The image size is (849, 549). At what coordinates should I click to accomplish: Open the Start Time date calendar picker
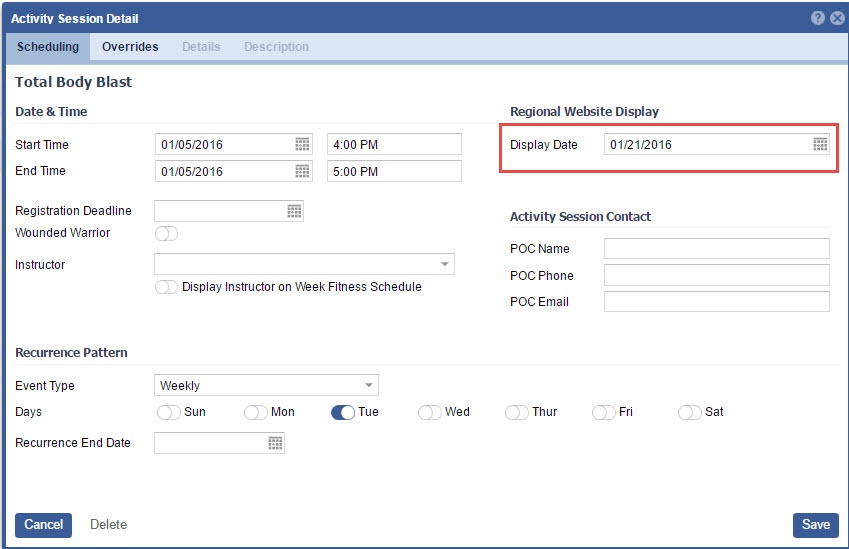[x=302, y=145]
